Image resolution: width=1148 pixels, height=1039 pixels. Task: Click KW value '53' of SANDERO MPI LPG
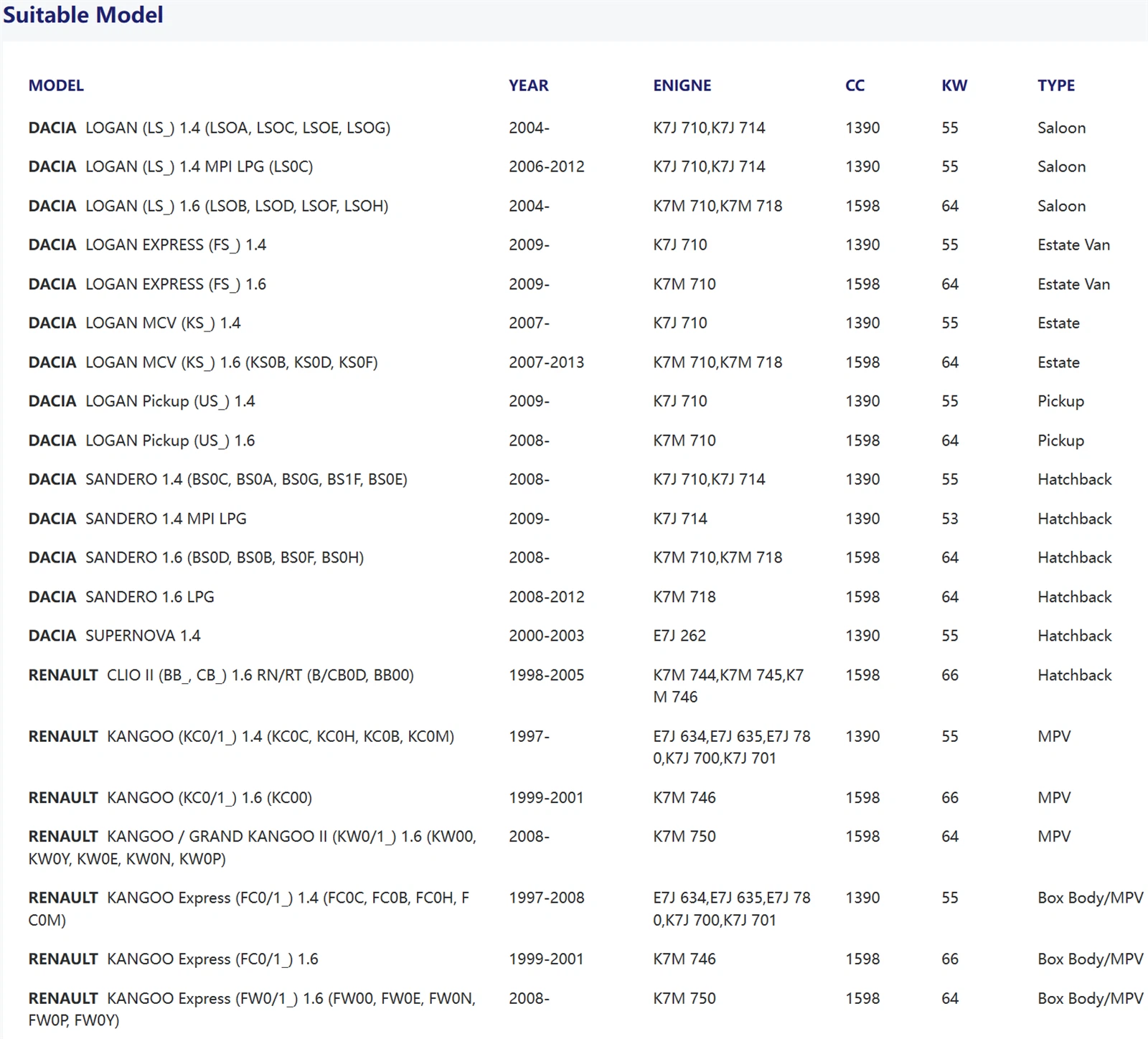coord(950,519)
